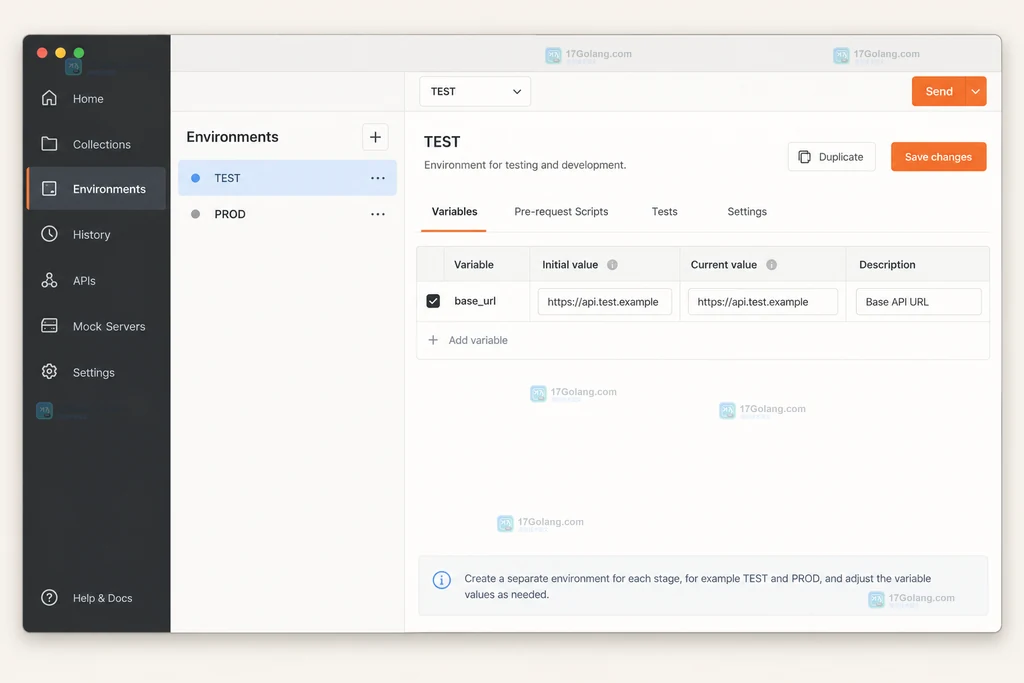Click the Send button
The height and width of the screenshot is (683, 1024).
938,91
